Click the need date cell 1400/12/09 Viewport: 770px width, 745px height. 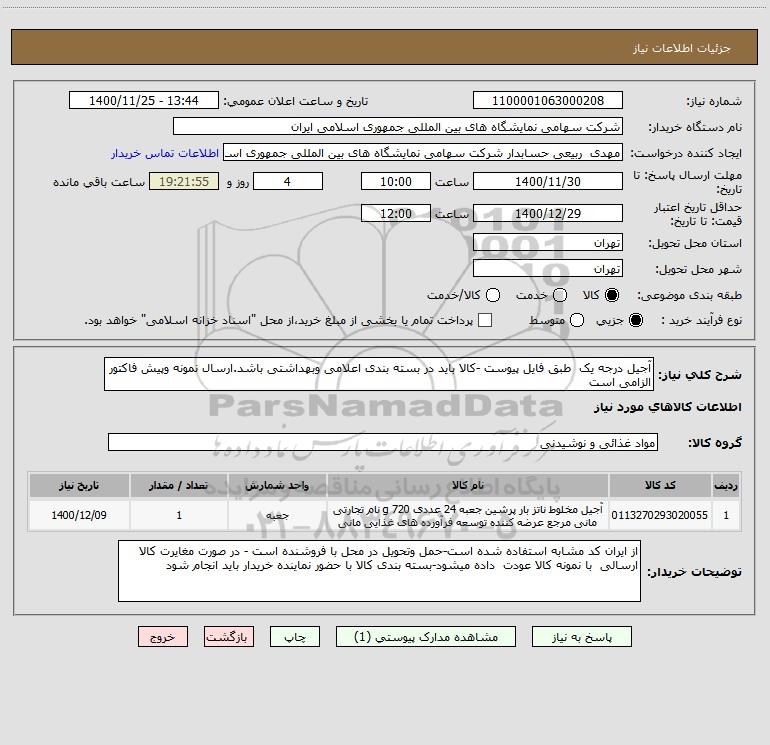(x=79, y=515)
